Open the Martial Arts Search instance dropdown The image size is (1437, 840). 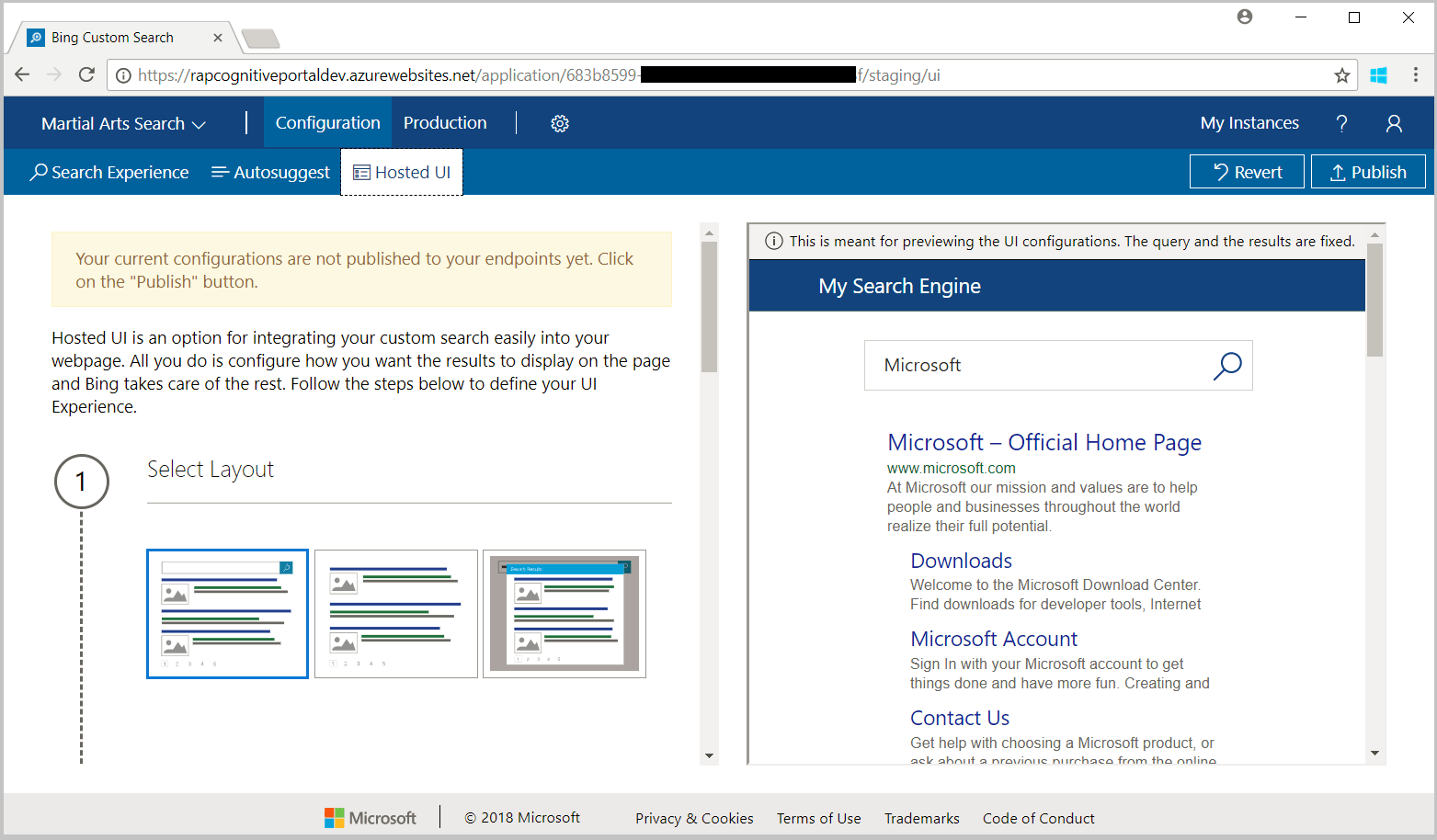tap(122, 122)
